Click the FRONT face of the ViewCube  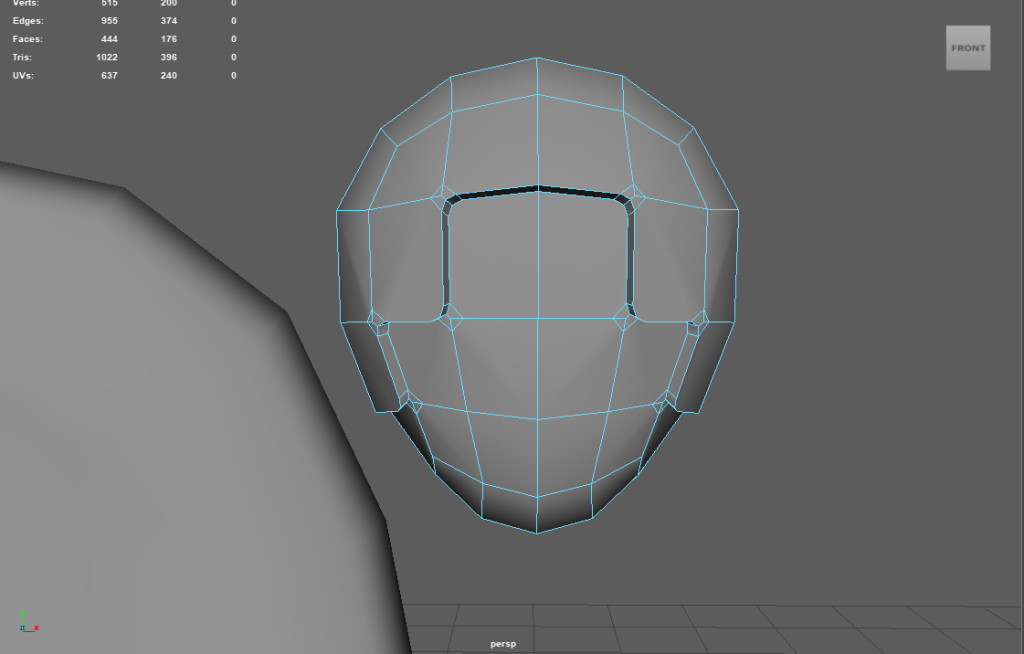tap(968, 48)
